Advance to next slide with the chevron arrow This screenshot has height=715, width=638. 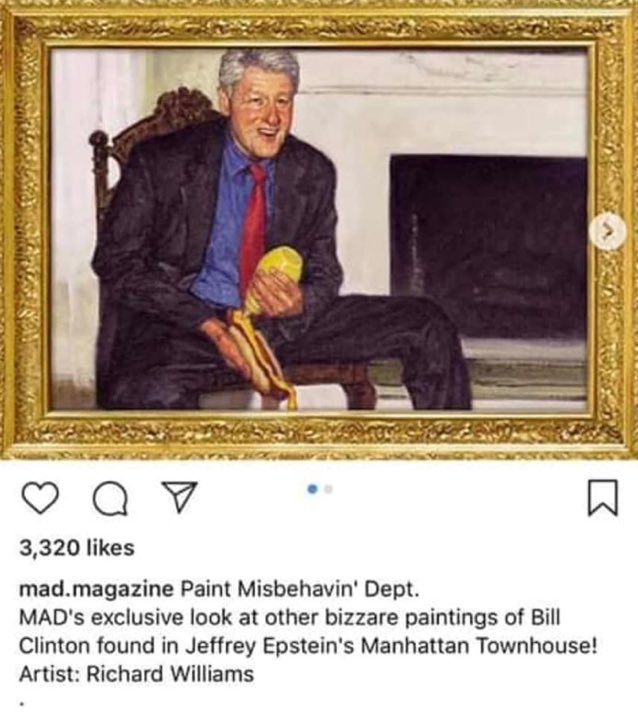[607, 232]
